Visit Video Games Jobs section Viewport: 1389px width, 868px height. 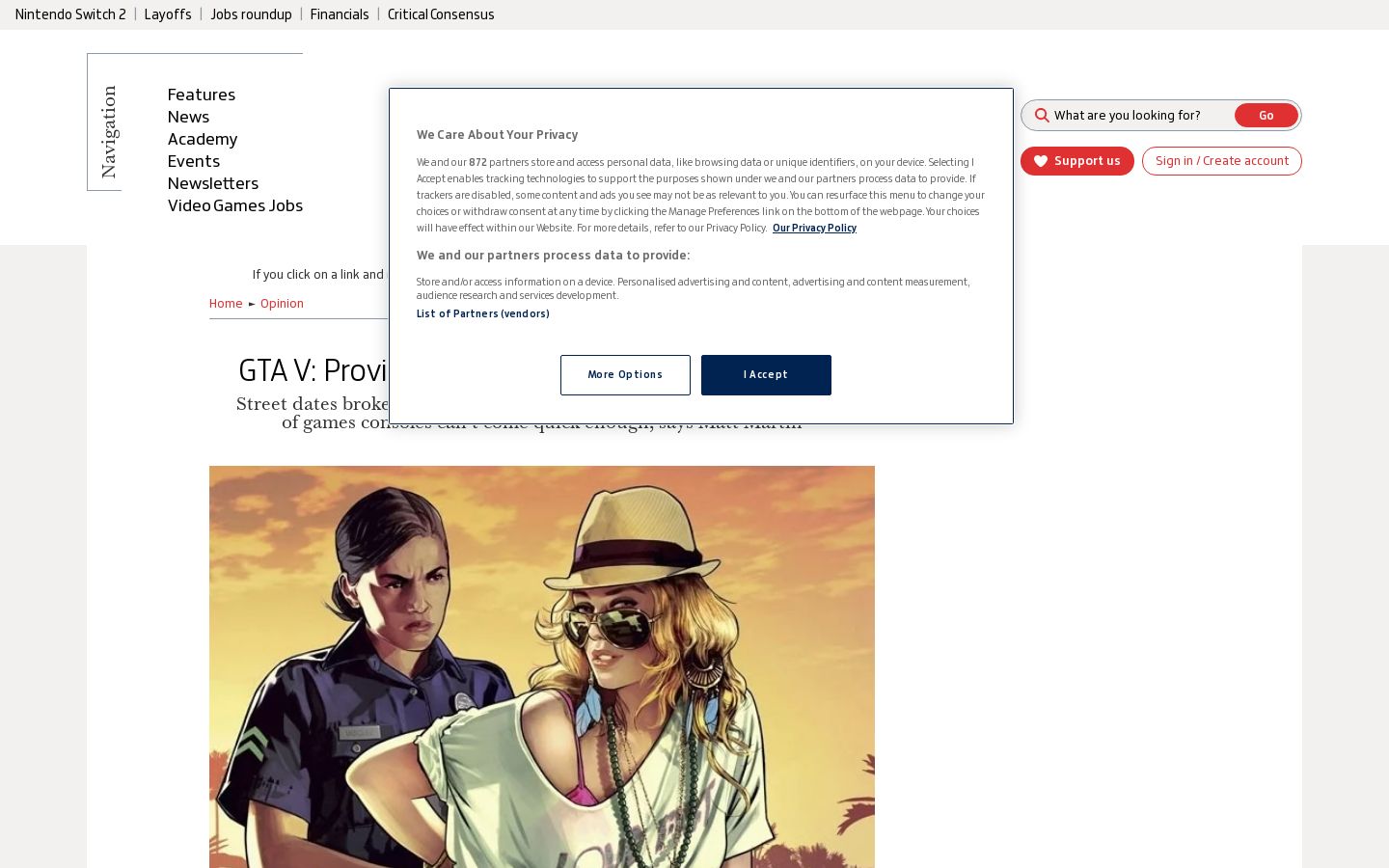235,205
